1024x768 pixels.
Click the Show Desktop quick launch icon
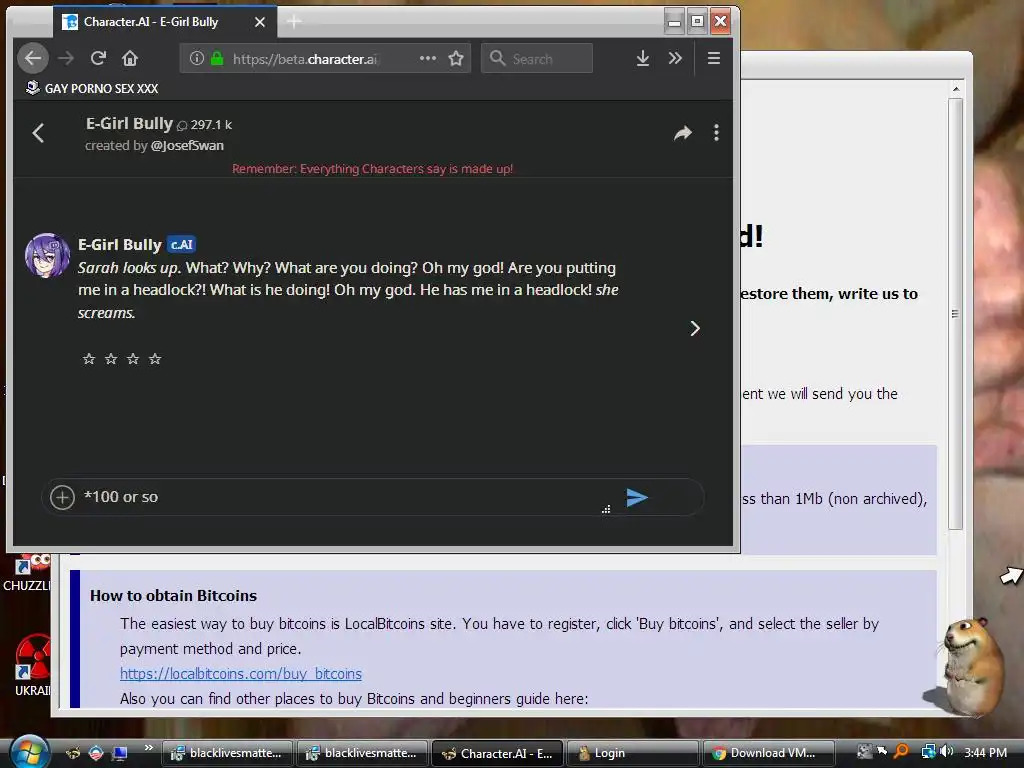tap(120, 753)
